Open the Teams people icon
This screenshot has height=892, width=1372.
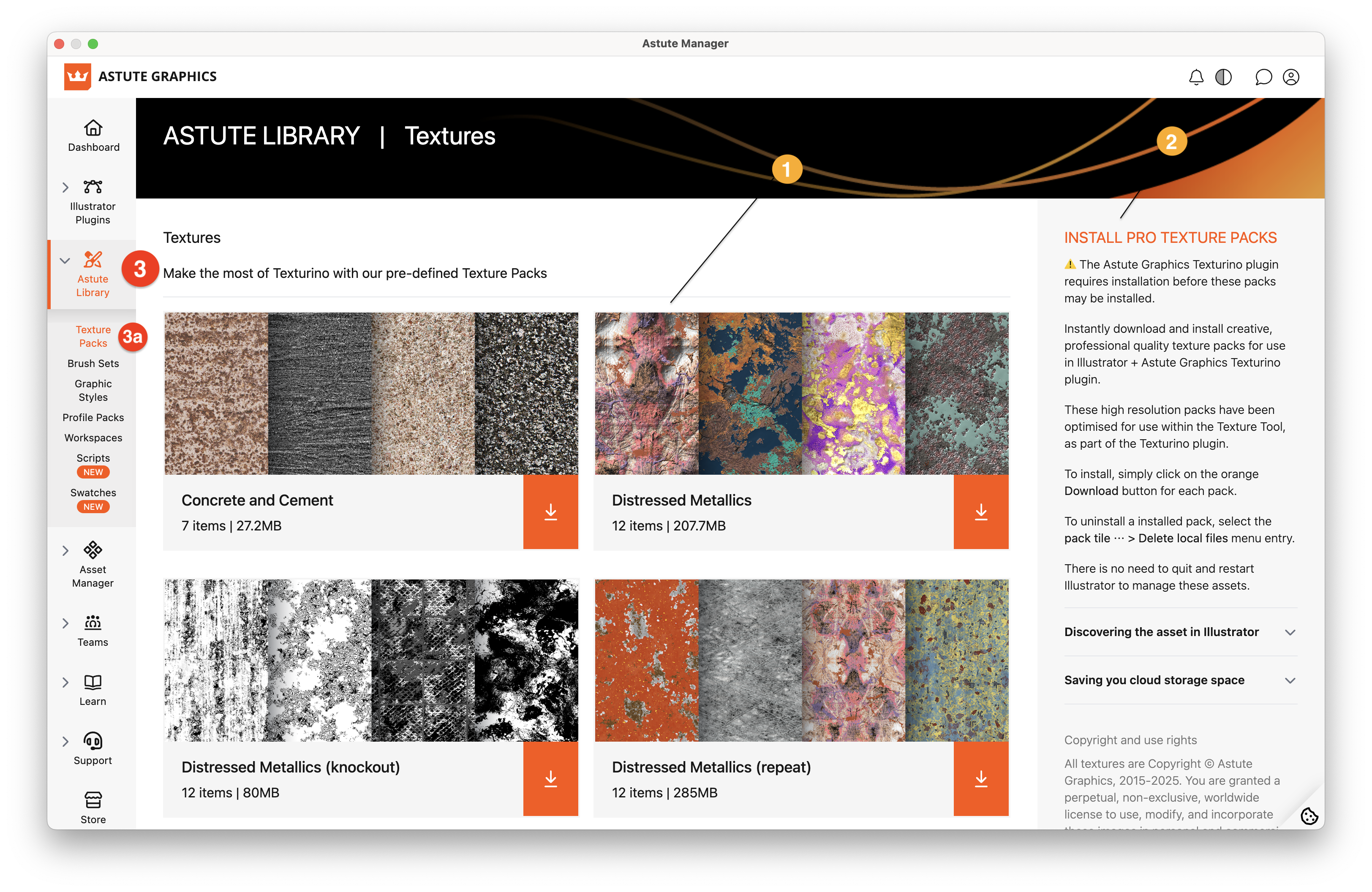(93, 622)
